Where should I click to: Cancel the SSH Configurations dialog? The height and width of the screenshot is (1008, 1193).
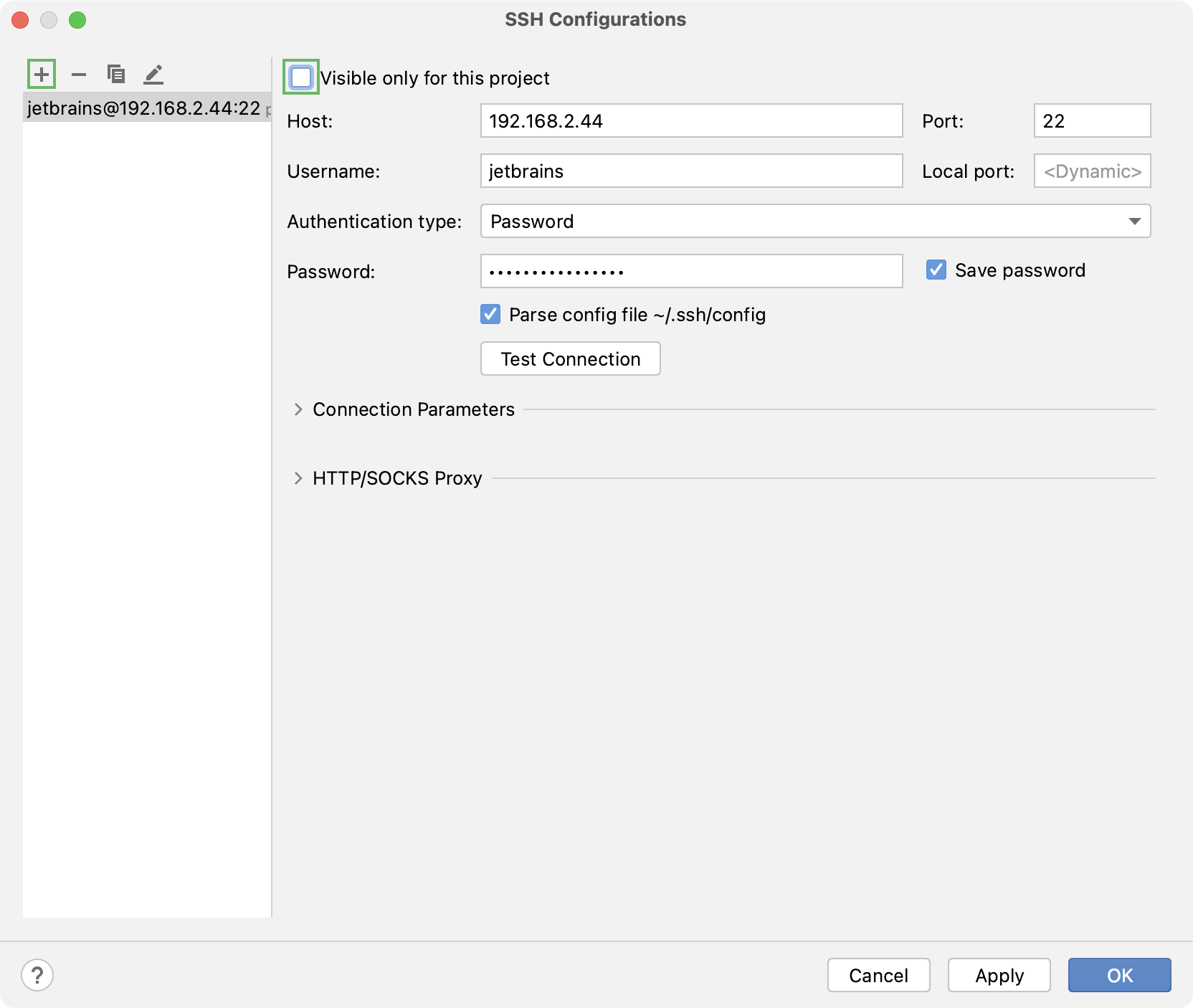878,975
